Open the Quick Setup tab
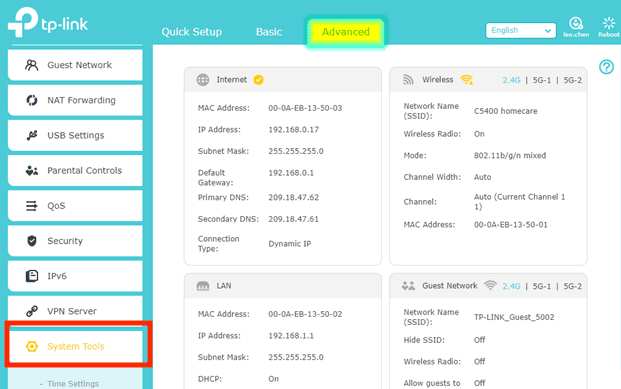 (191, 32)
